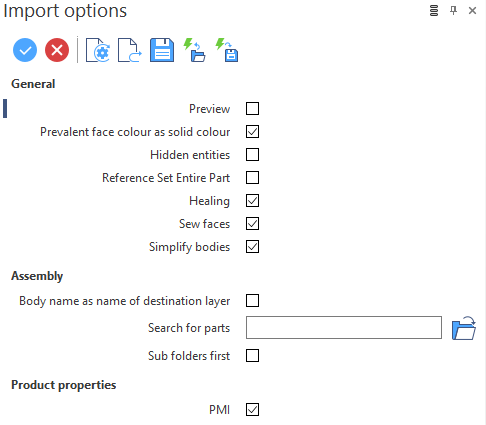486x425 pixels.
Task: Toggle Simplify bodies checkbox
Action: pyautogui.click(x=252, y=247)
